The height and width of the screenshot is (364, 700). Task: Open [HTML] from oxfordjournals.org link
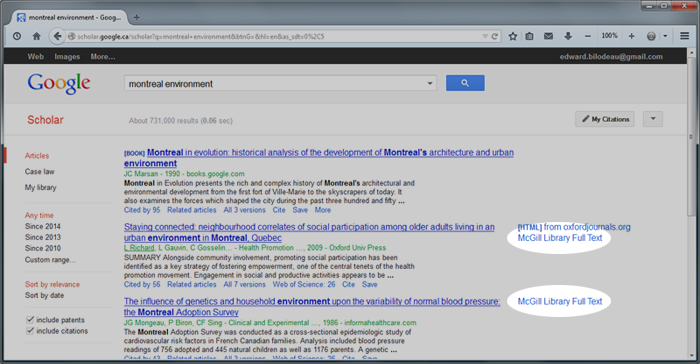pyautogui.click(x=574, y=227)
